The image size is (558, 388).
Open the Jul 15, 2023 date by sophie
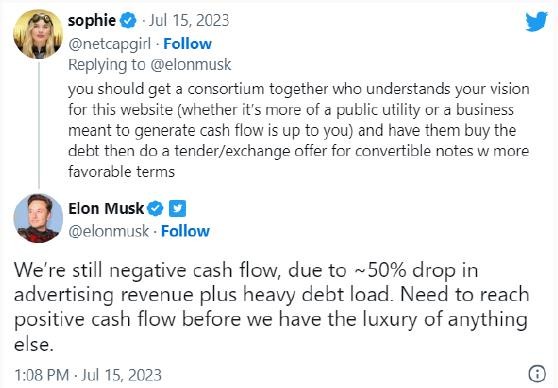coord(189,21)
